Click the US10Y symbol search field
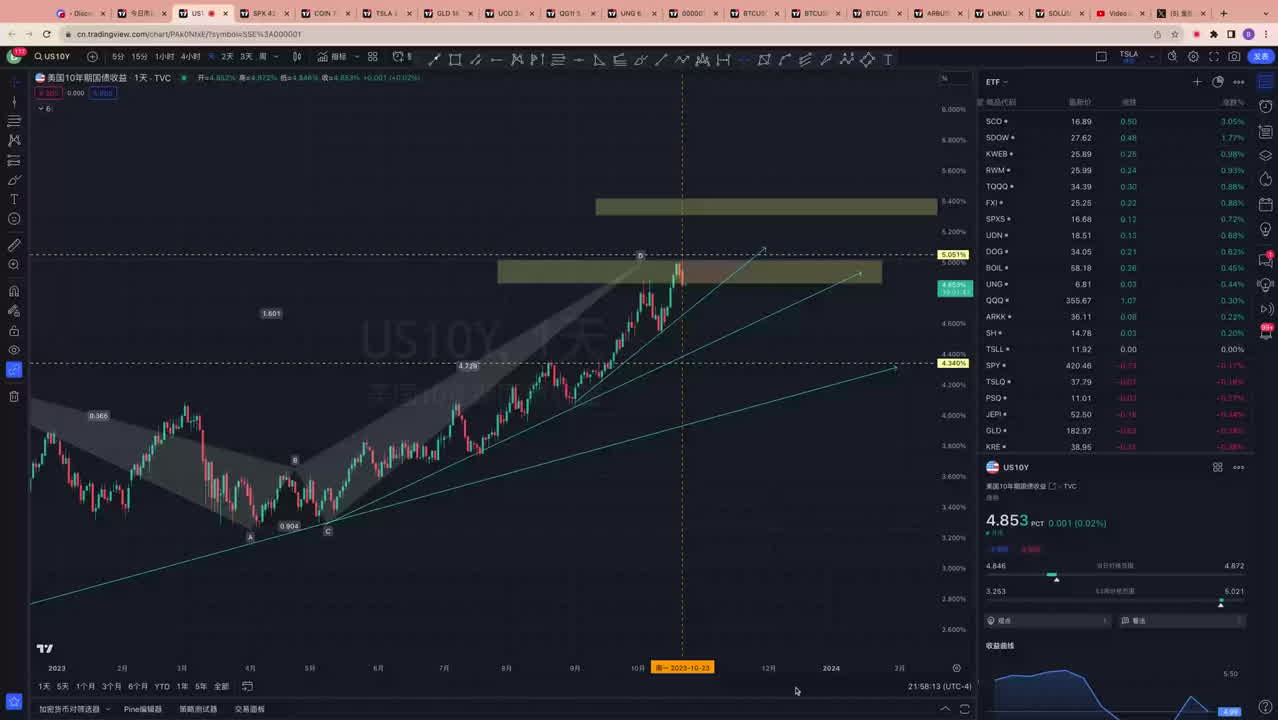Viewport: 1278px width, 720px height. pyautogui.click(x=52, y=57)
